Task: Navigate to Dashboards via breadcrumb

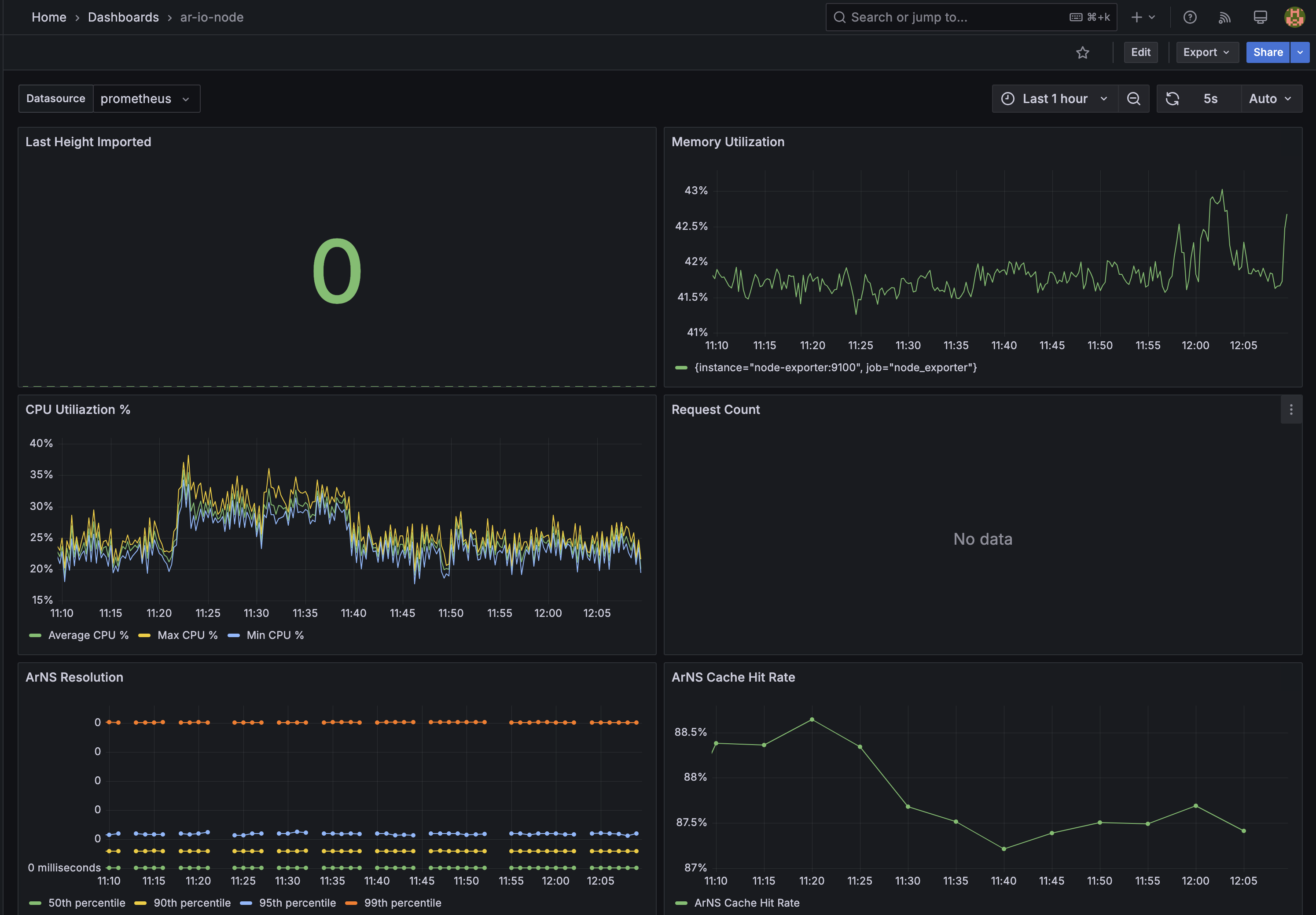Action: pos(123,17)
